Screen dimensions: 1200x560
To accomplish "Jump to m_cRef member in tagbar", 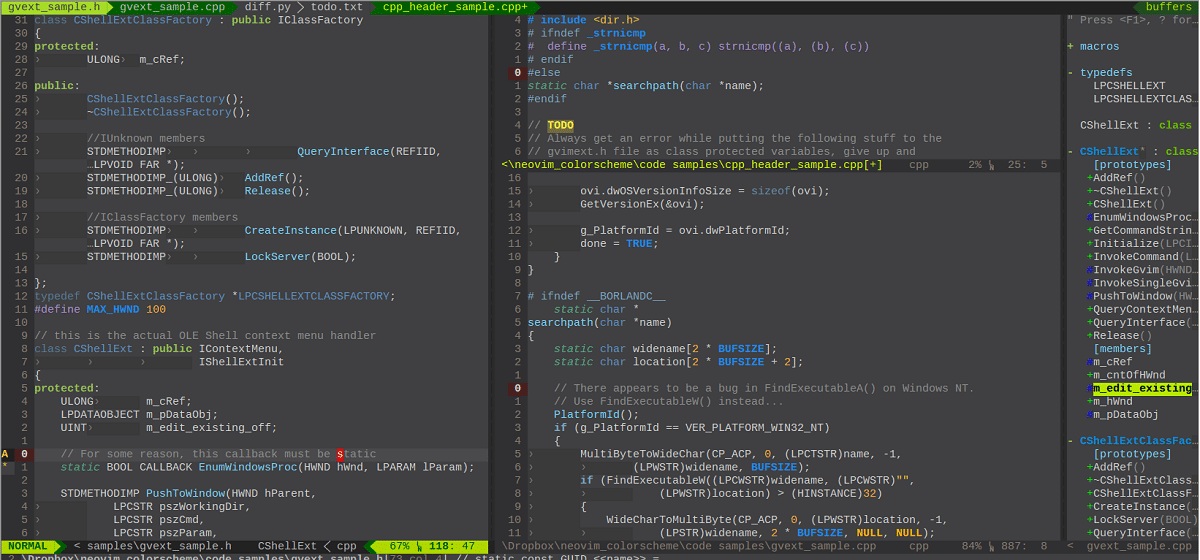I will [x=1109, y=362].
